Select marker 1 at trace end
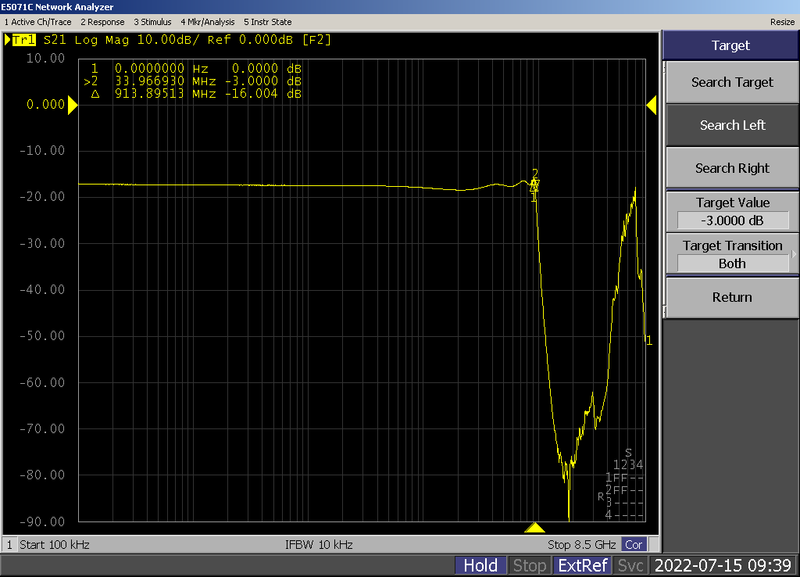Image resolution: width=800 pixels, height=577 pixels. pyautogui.click(x=649, y=341)
